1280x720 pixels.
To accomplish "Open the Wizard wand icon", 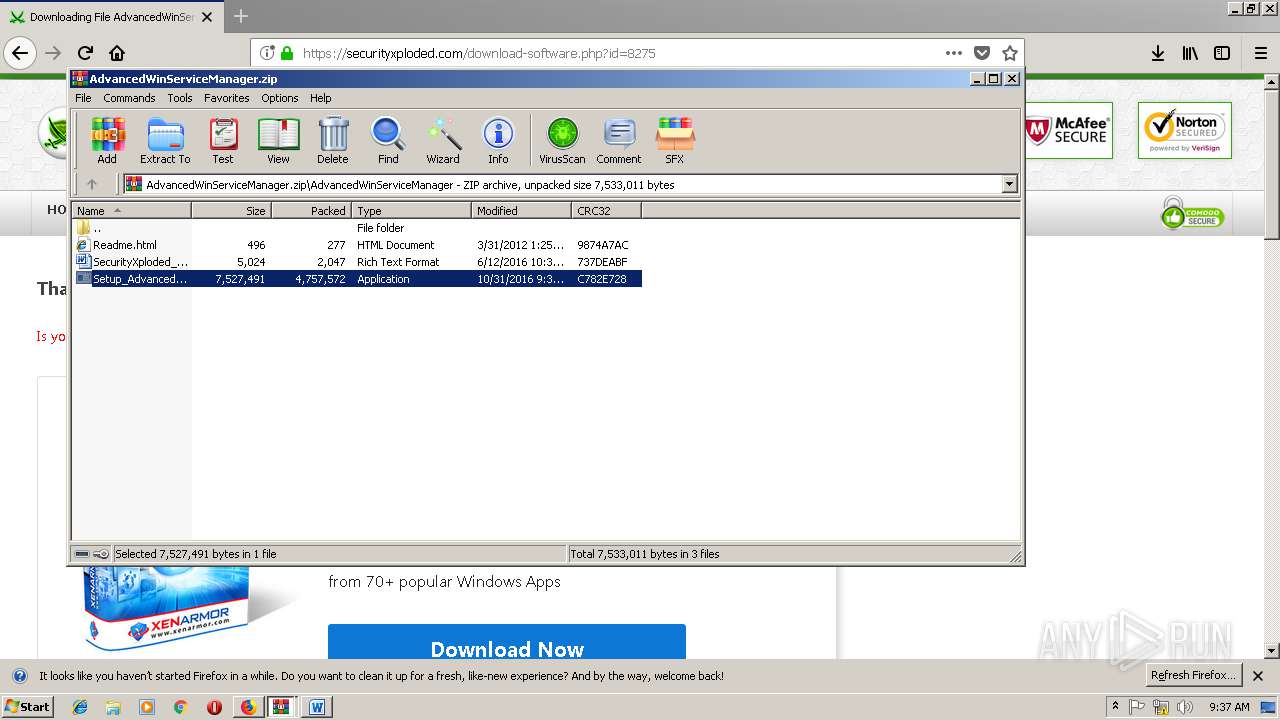I will (x=443, y=140).
